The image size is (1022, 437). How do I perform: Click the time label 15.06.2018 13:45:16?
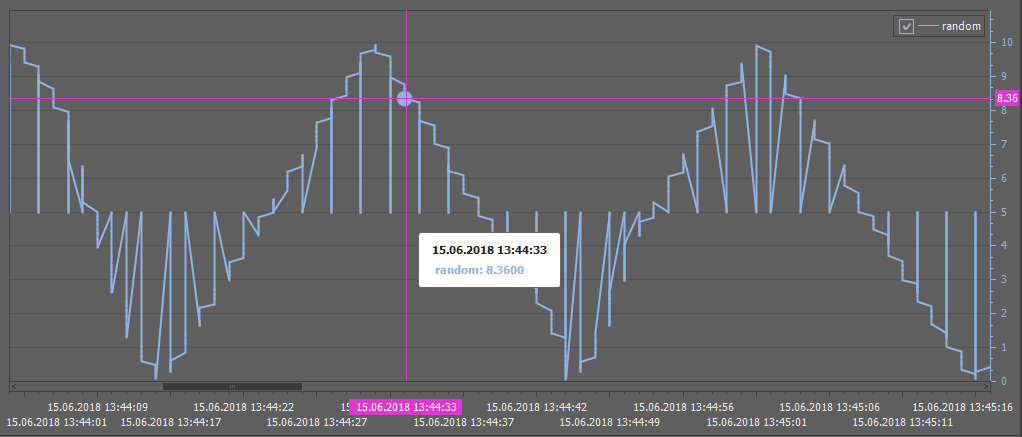tap(962, 407)
